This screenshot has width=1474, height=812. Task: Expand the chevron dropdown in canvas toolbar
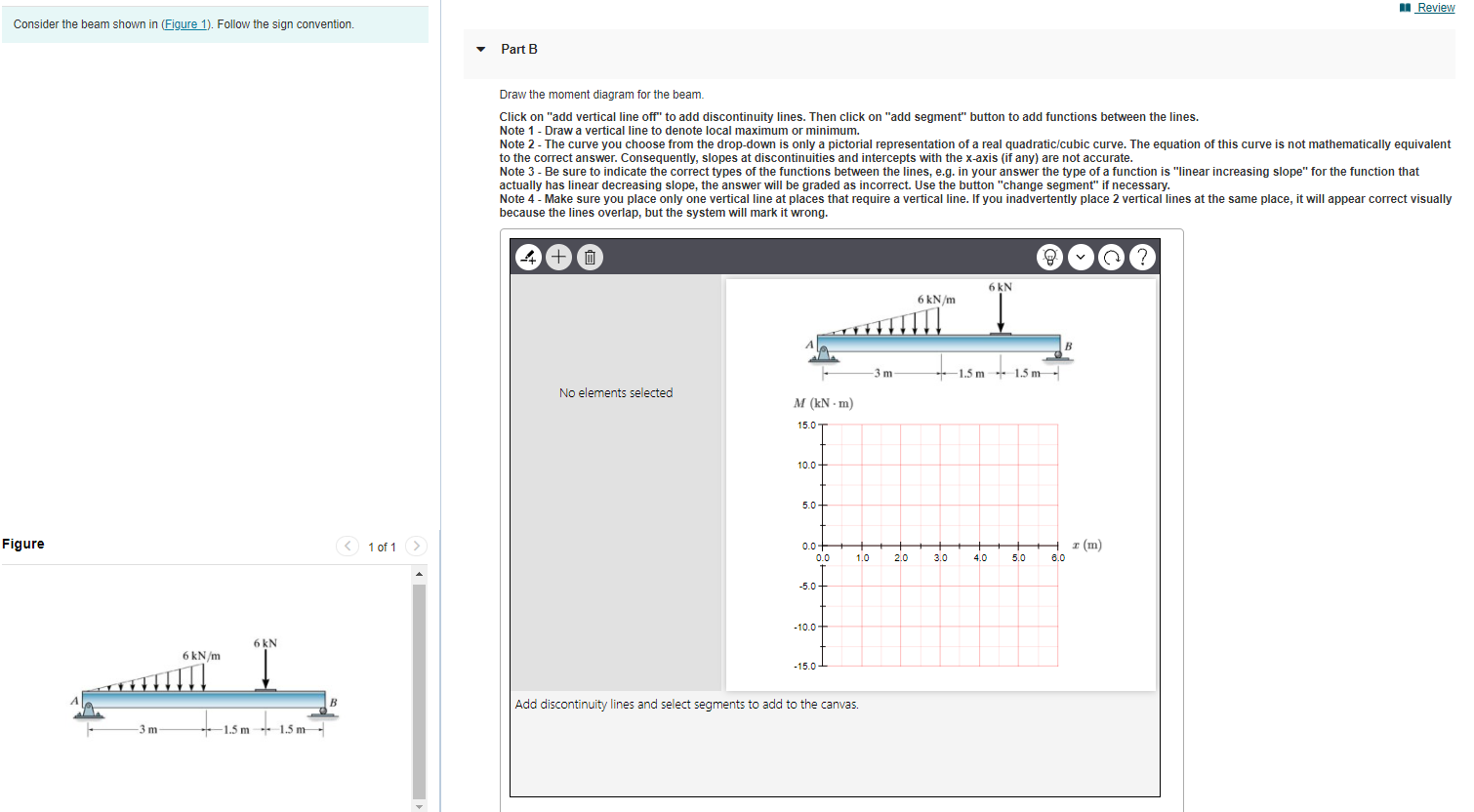coord(1080,257)
